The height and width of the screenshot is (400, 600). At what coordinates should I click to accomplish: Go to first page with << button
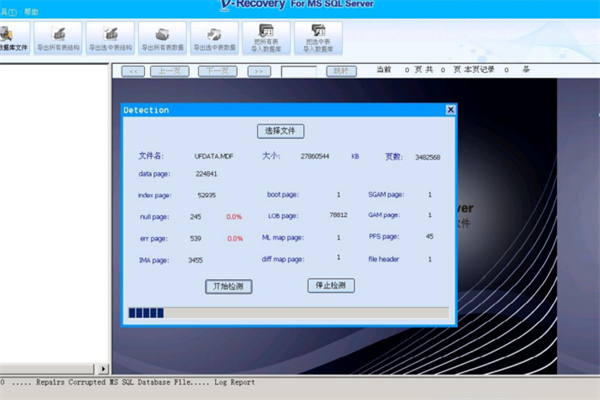(x=133, y=71)
